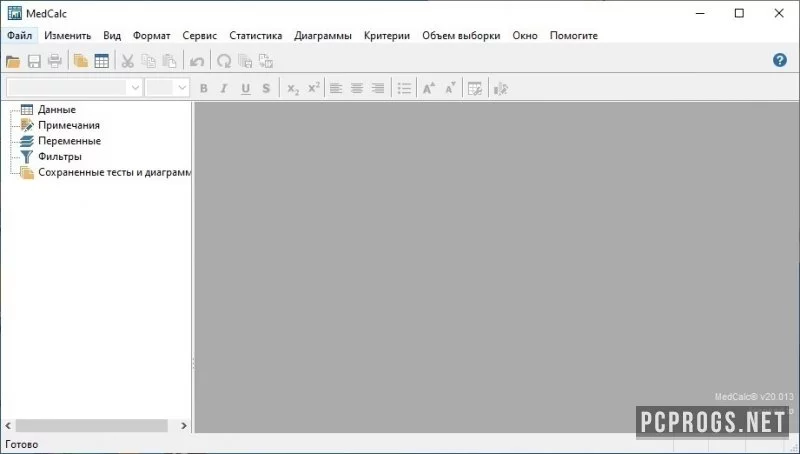Click the Print icon in toolbar
The image size is (800, 454).
coord(55,62)
